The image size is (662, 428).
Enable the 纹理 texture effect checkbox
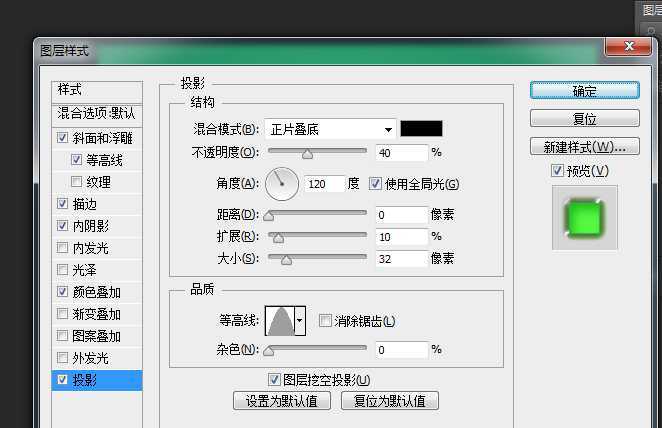tap(77, 182)
